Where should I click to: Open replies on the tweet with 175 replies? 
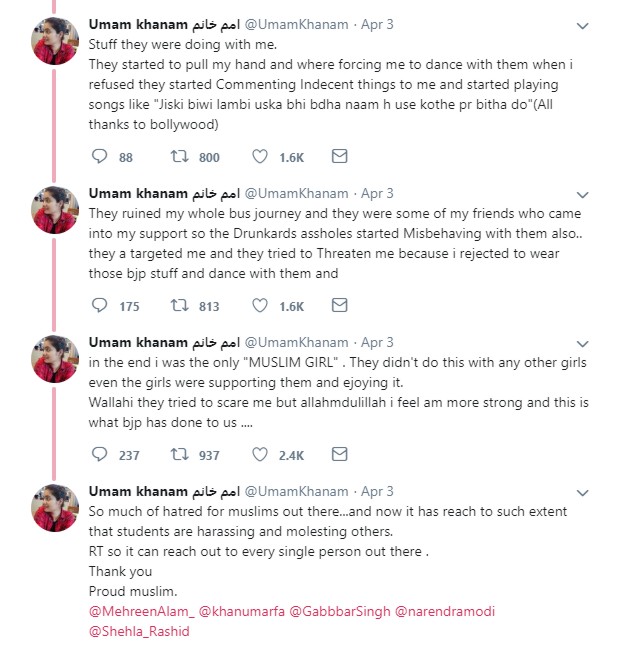[x=99, y=305]
